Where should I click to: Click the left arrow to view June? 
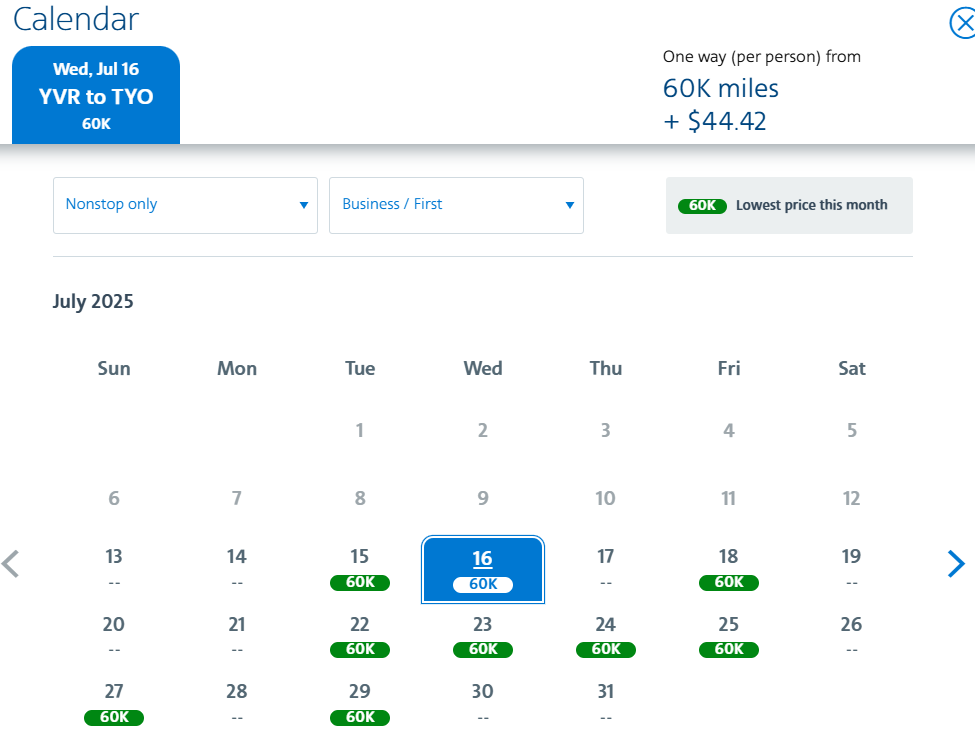11,564
